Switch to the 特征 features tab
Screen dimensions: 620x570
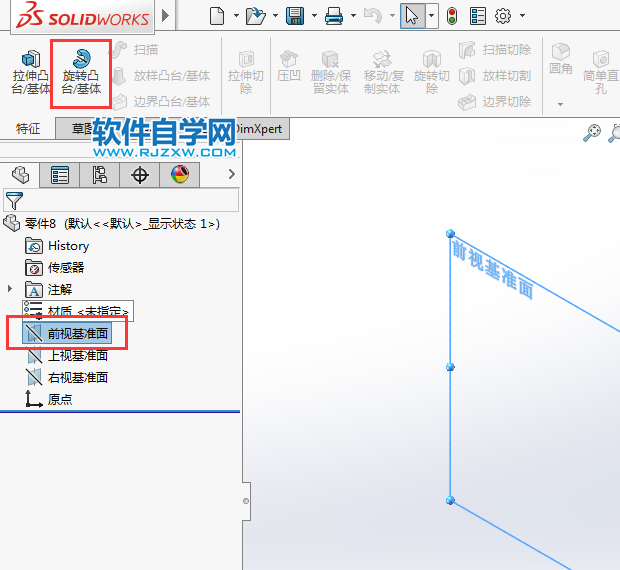click(28, 128)
